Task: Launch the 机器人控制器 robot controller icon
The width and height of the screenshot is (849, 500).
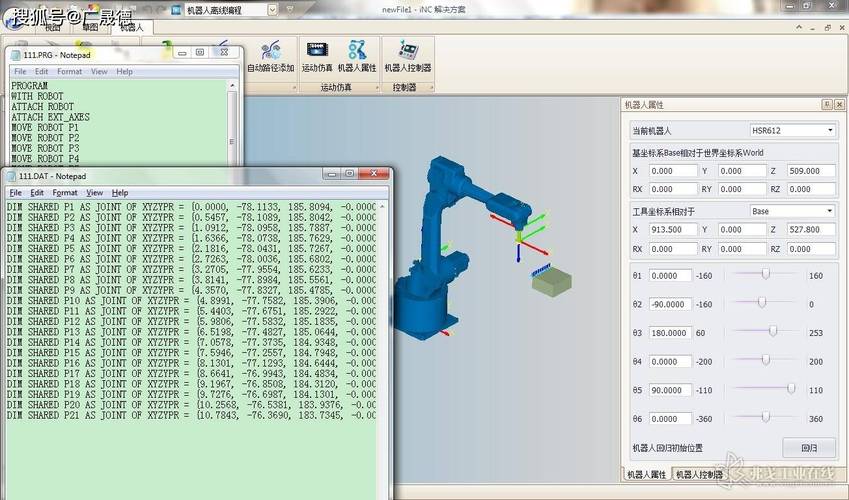Action: pyautogui.click(x=408, y=57)
